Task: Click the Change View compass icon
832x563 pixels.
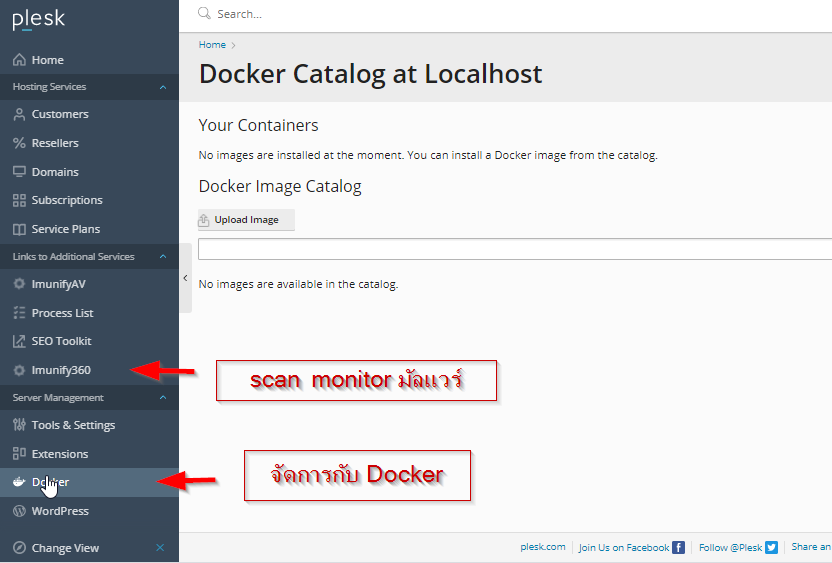Action: (x=19, y=548)
